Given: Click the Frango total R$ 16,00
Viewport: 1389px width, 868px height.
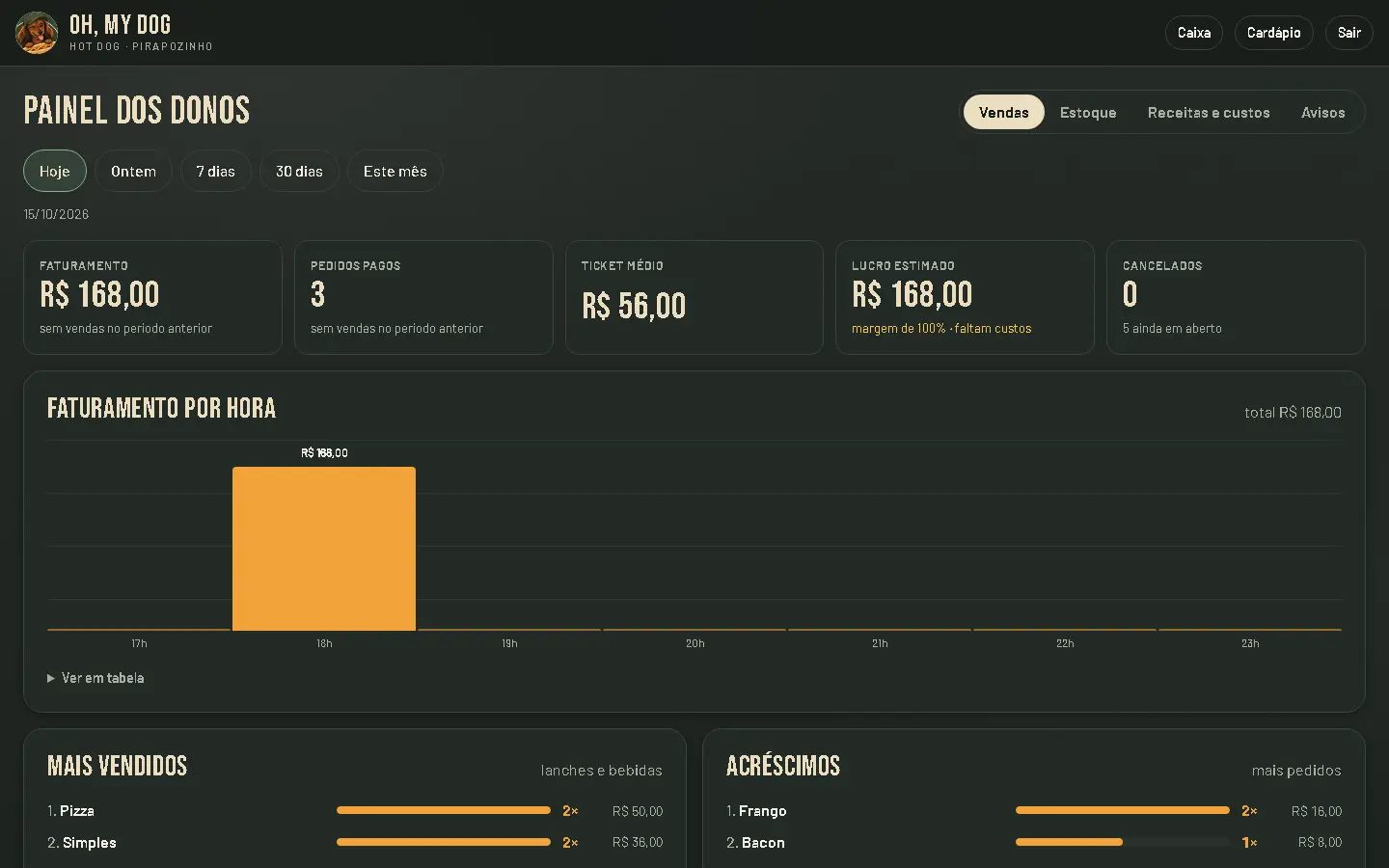Looking at the screenshot, I should coord(1317,811).
